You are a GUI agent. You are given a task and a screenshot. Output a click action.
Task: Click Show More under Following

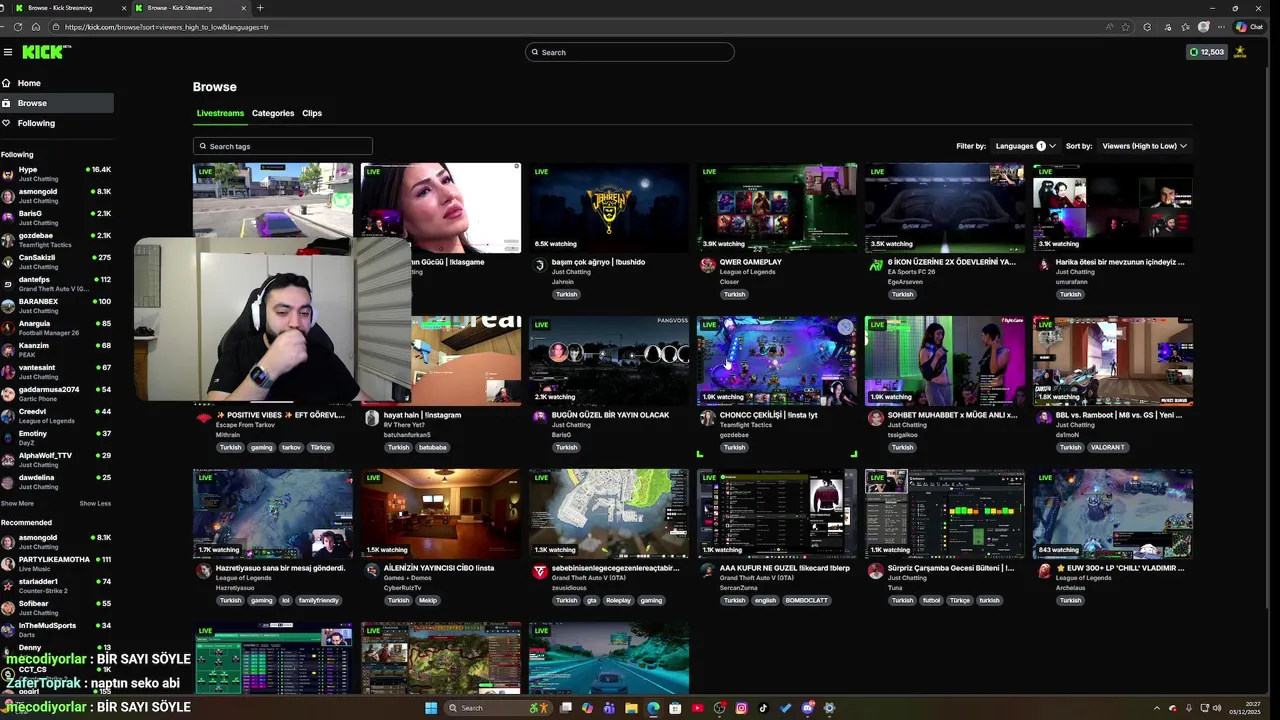[x=17, y=503]
